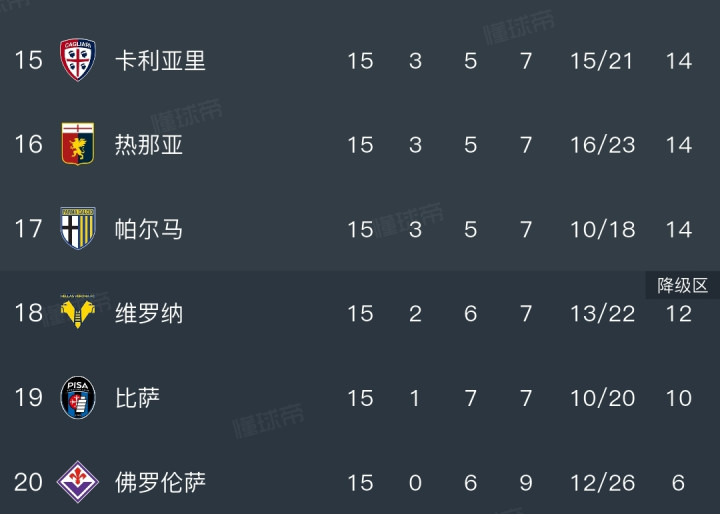Select rank number 20

pos(28,482)
